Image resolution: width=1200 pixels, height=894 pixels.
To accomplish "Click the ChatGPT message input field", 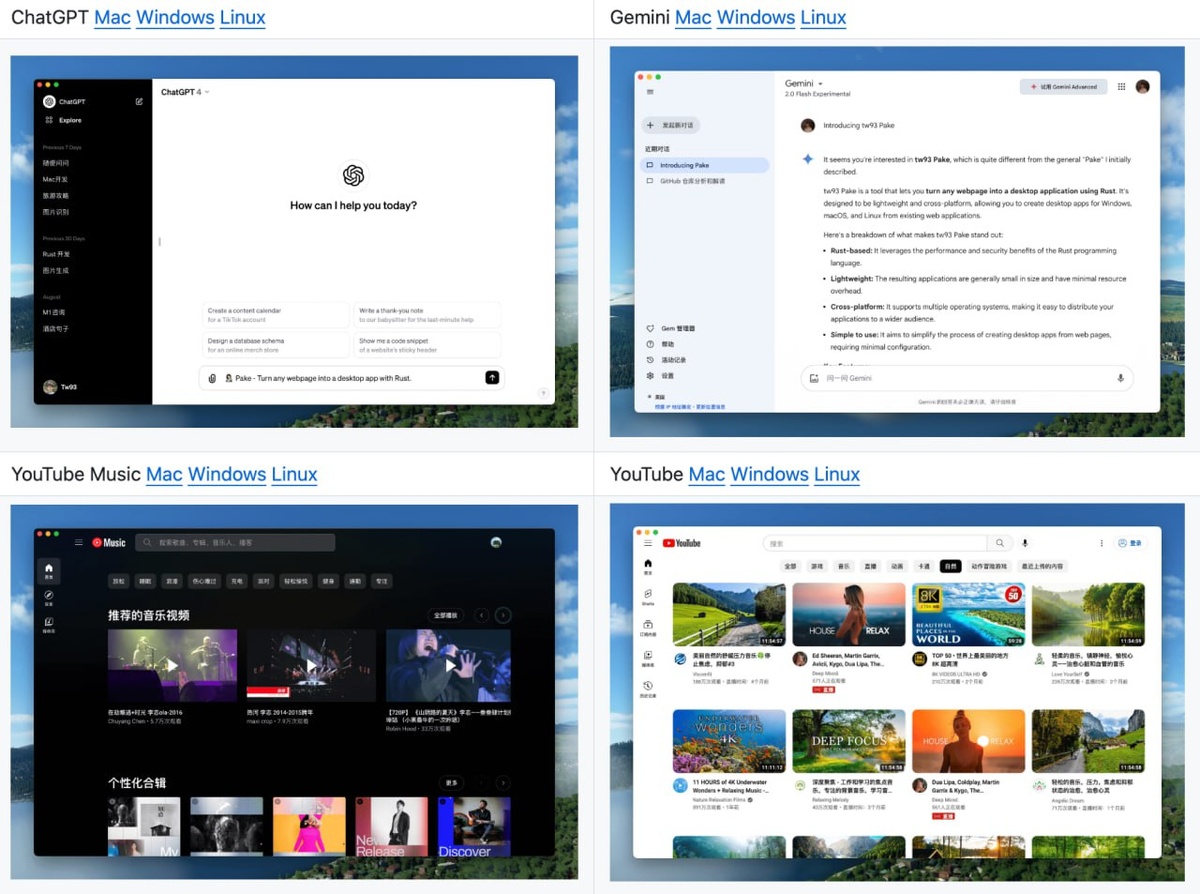I will pyautogui.click(x=351, y=378).
